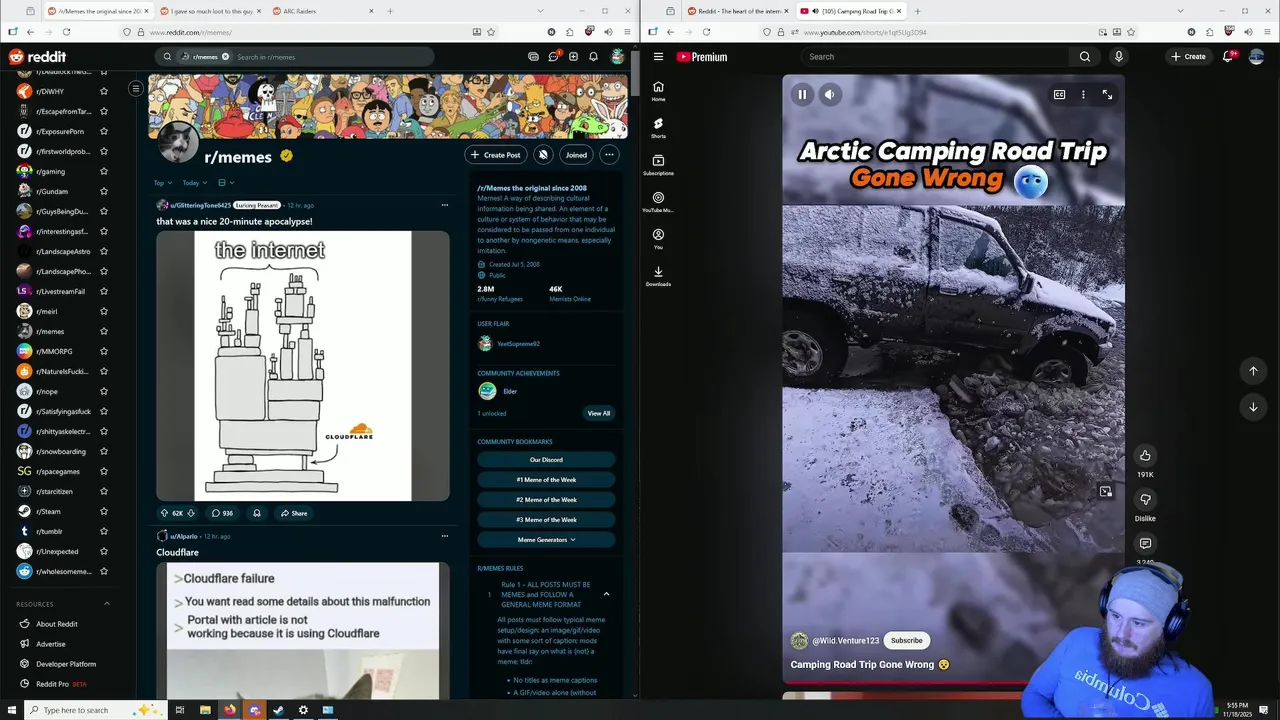Image resolution: width=1280 pixels, height=720 pixels.
Task: Toggle r/memes notification bell off button
Action: (x=543, y=155)
